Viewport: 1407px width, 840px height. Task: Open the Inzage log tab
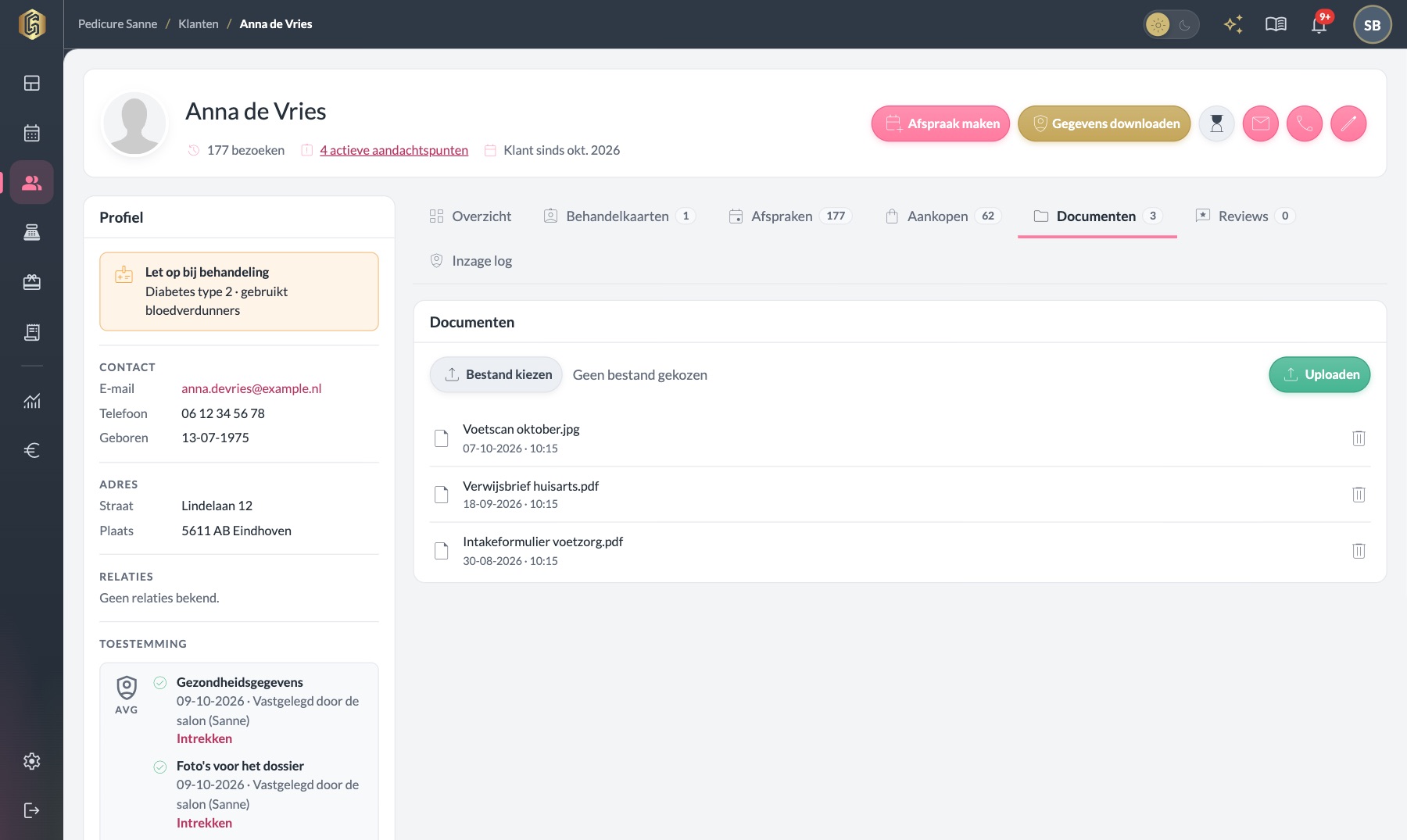click(471, 261)
